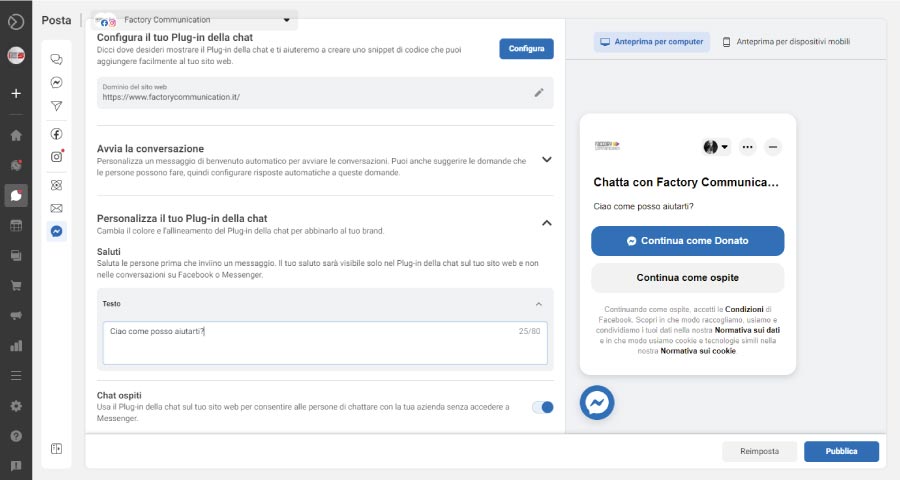Click the Configura button
Screen dimensions: 900x480
tap(526, 49)
